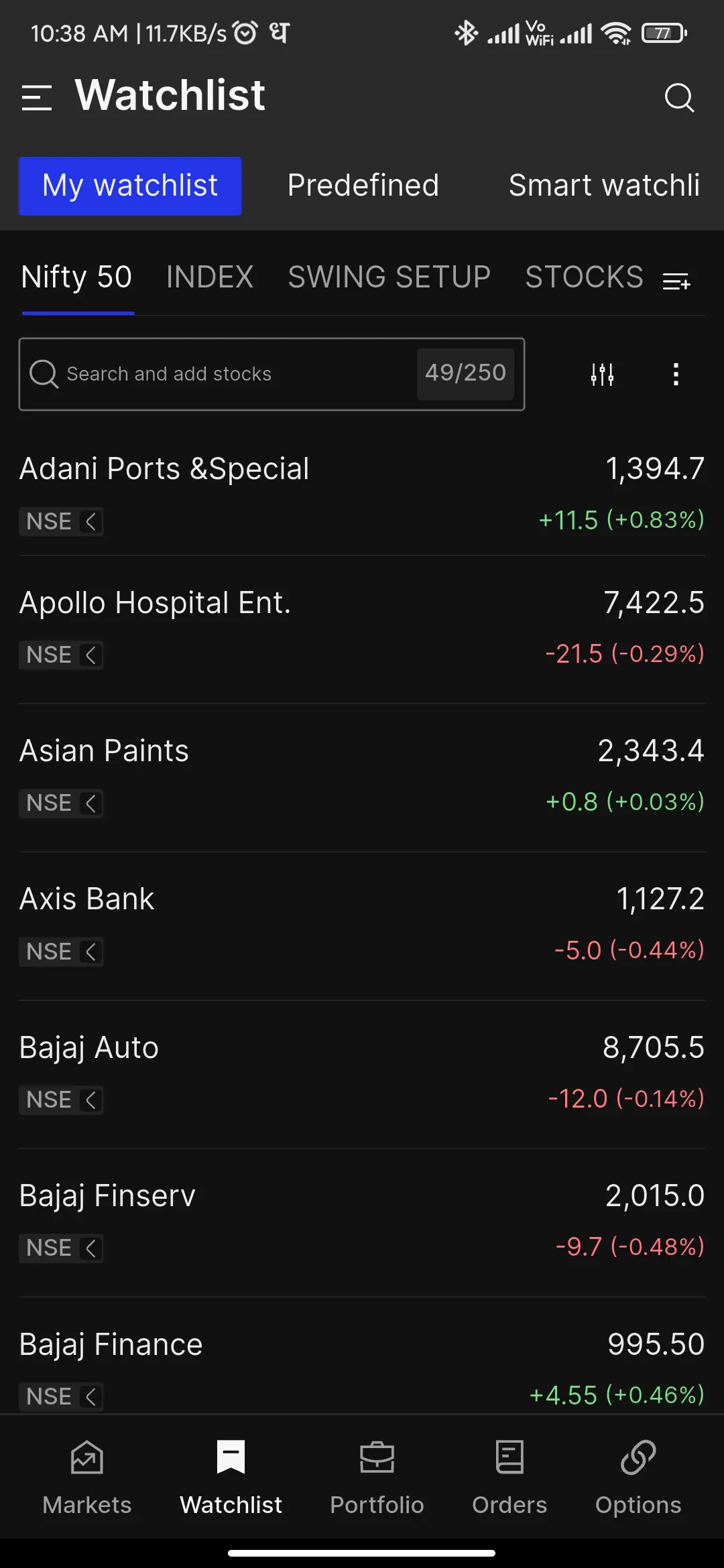Expand NSE chevron under Bajaj Auto
This screenshot has height=1568, width=724.
click(x=90, y=1100)
